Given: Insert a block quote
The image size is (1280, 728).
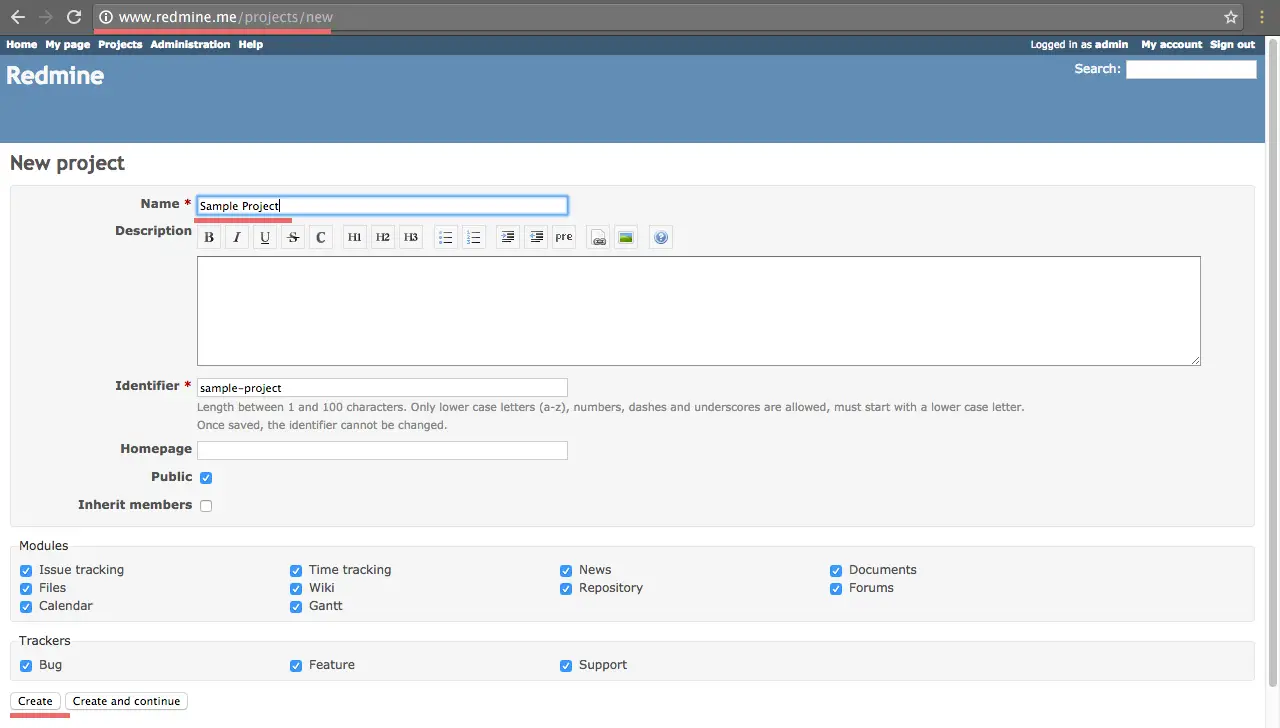Looking at the screenshot, I should (x=508, y=237).
